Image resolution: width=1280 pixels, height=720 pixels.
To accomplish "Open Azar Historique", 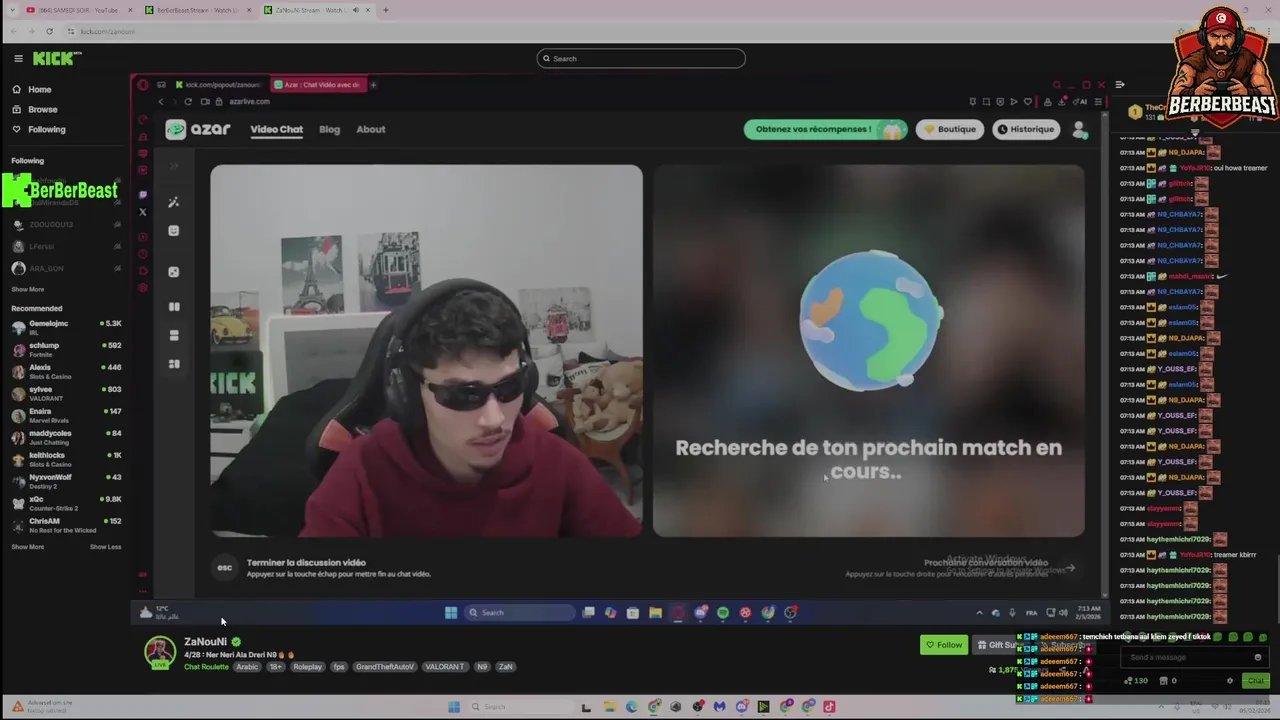I will [x=1026, y=129].
